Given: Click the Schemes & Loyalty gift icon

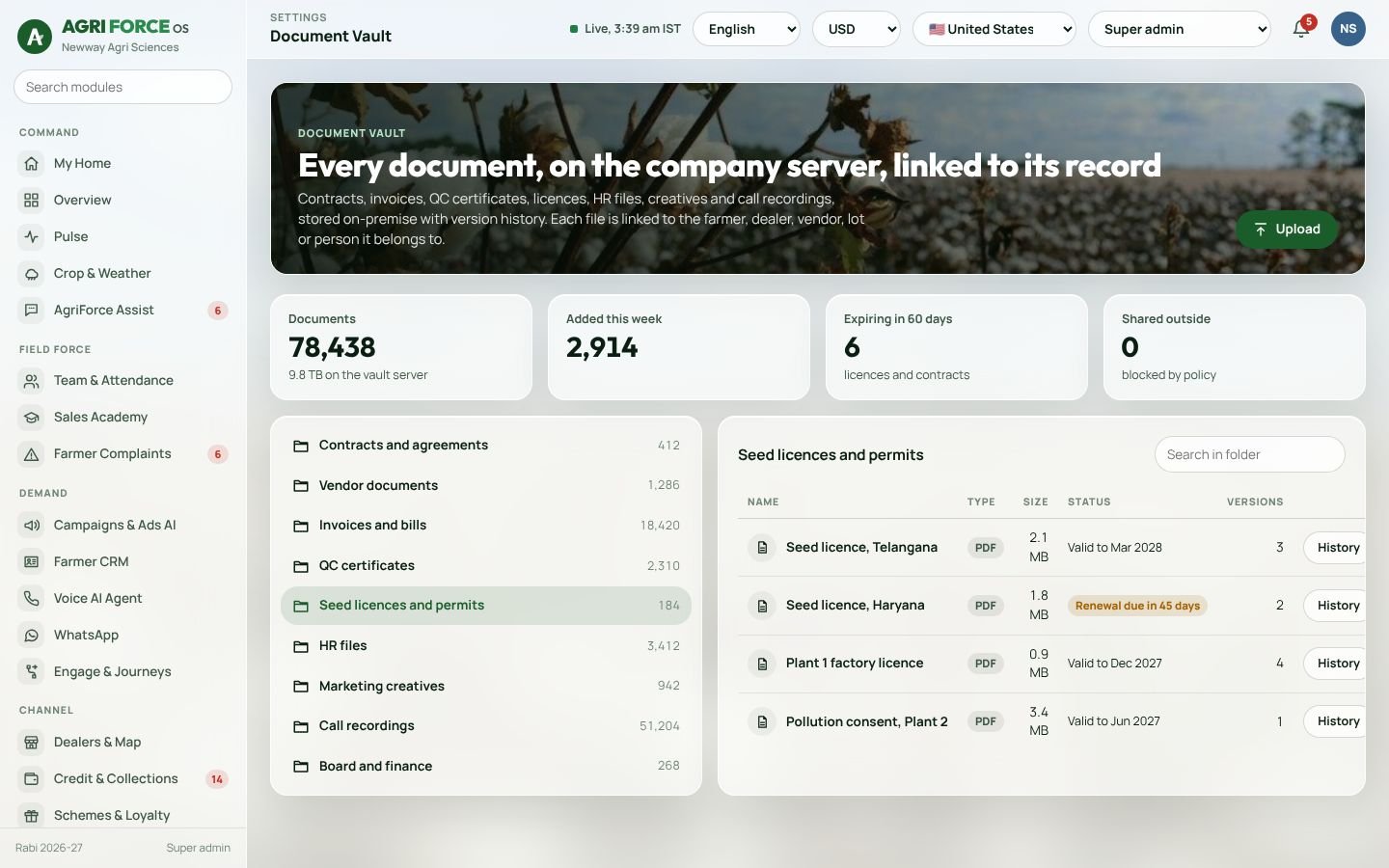Looking at the screenshot, I should click(x=32, y=815).
